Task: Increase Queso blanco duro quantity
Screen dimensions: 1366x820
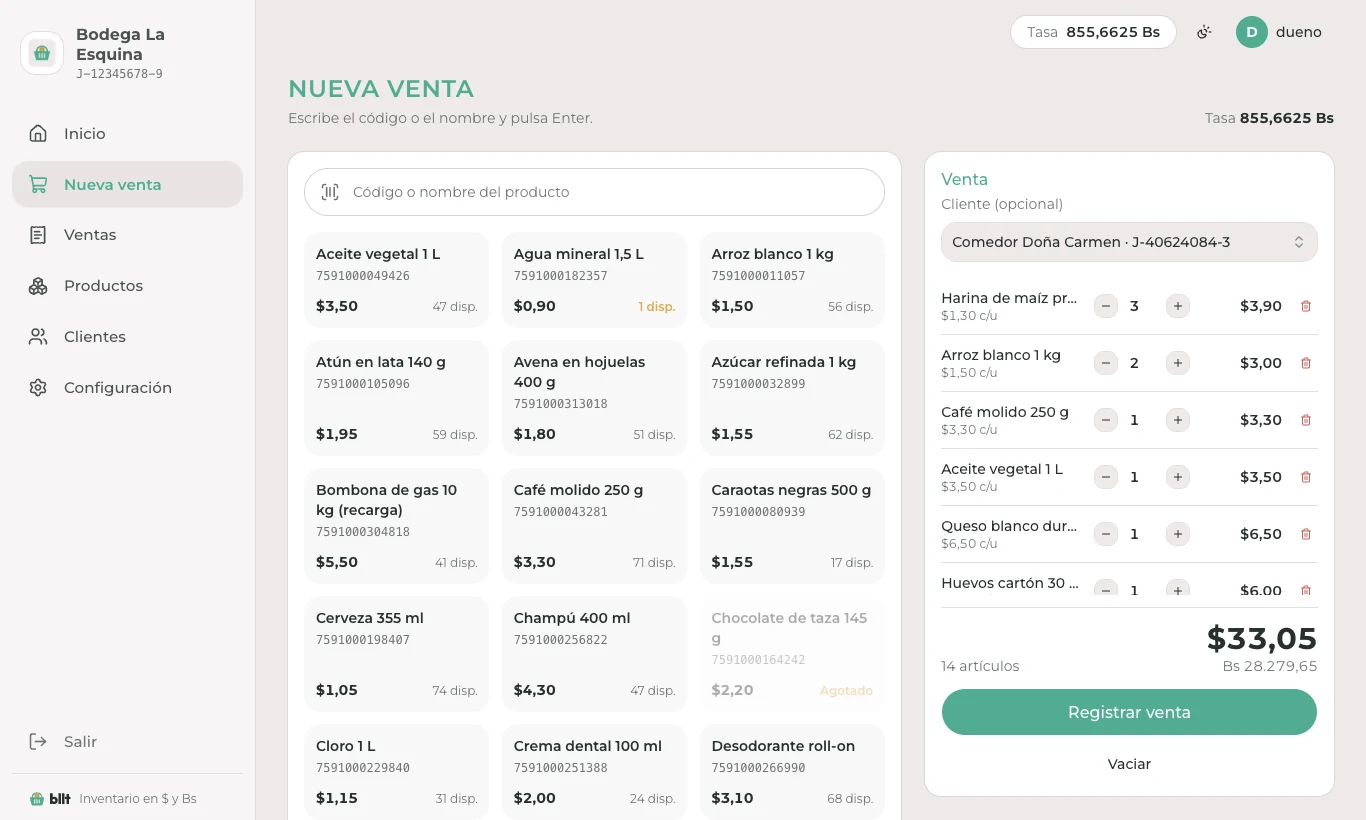Action: [x=1178, y=534]
